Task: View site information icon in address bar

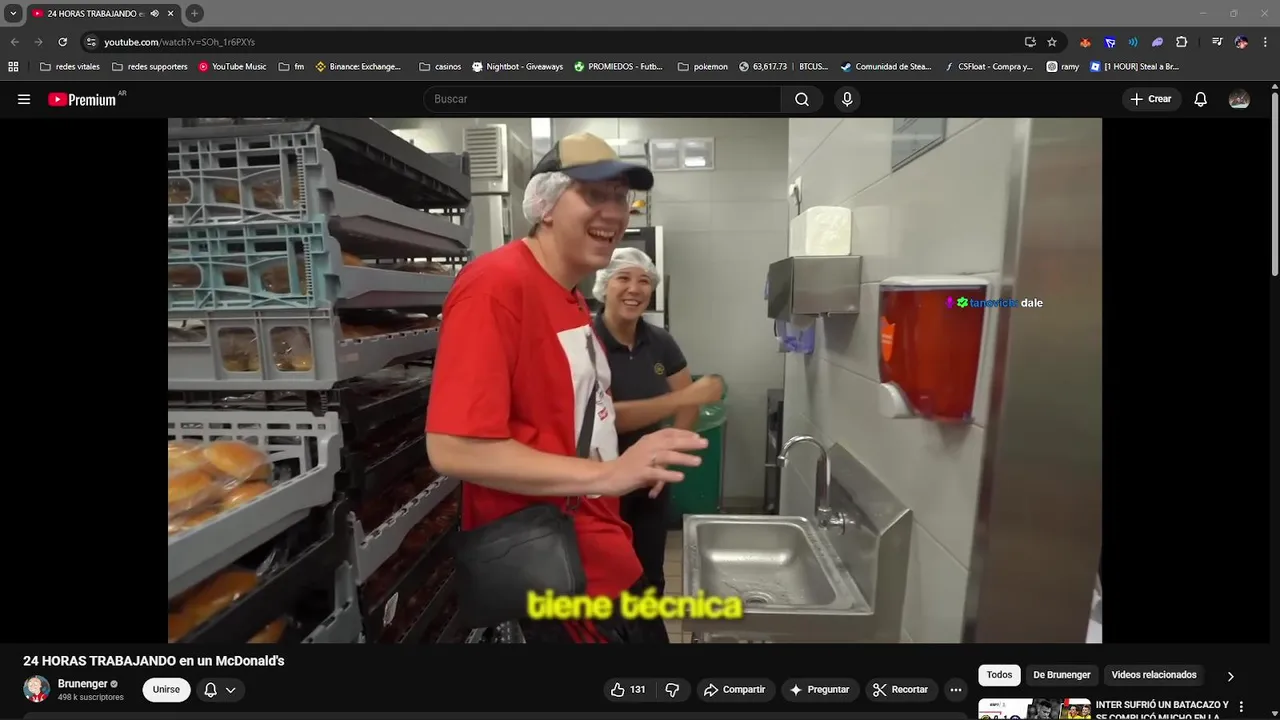Action: pos(91,42)
